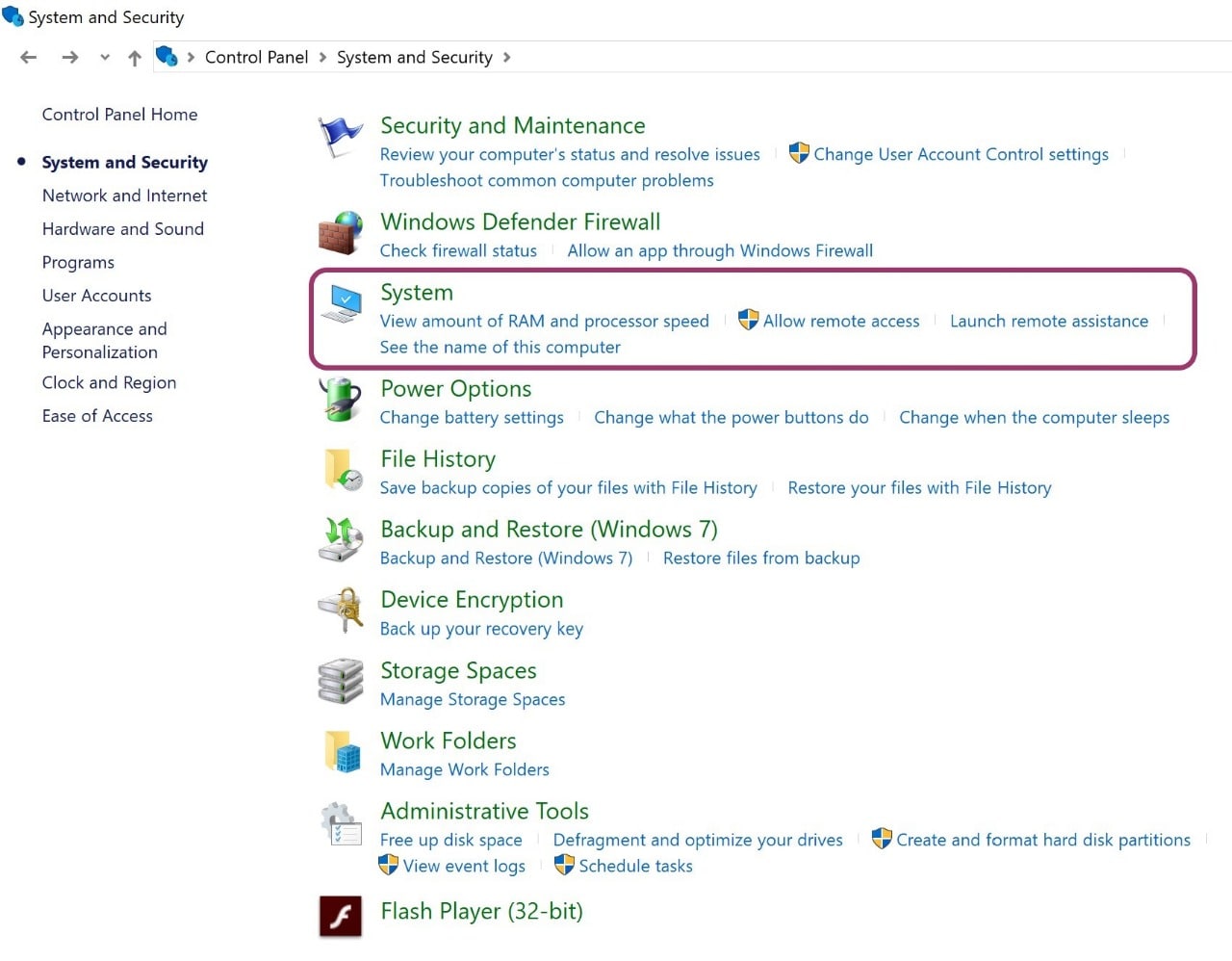Image resolution: width=1232 pixels, height=961 pixels.
Task: Select Appearance and Personalization in sidebar
Action: tap(105, 341)
